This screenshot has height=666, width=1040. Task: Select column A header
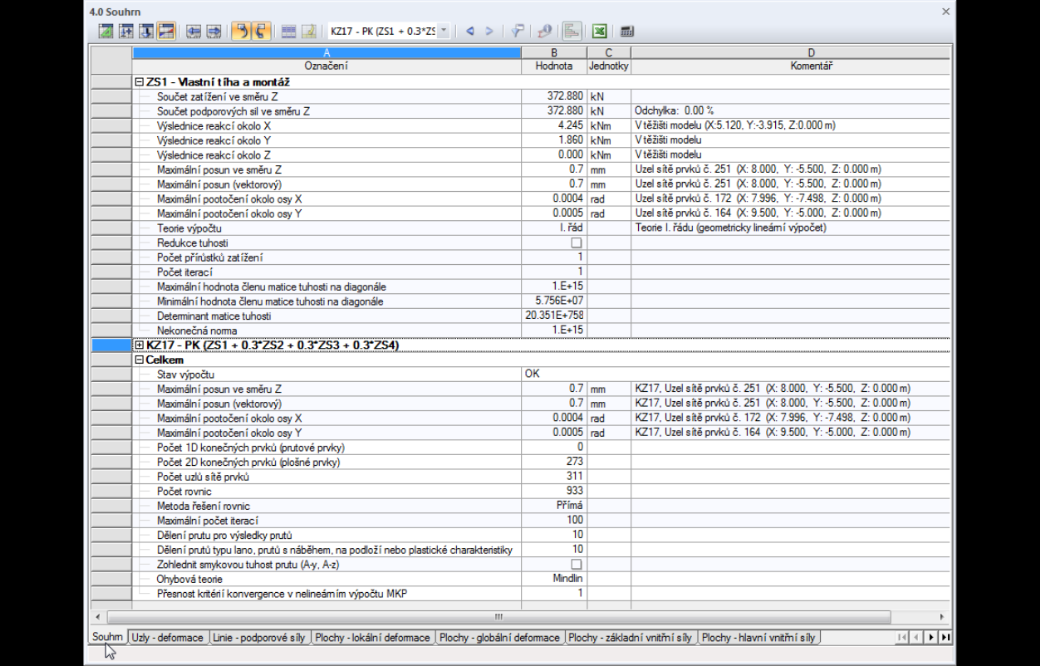326,52
